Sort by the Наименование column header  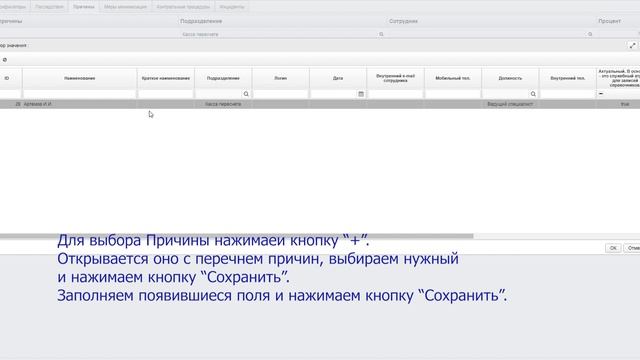80,78
